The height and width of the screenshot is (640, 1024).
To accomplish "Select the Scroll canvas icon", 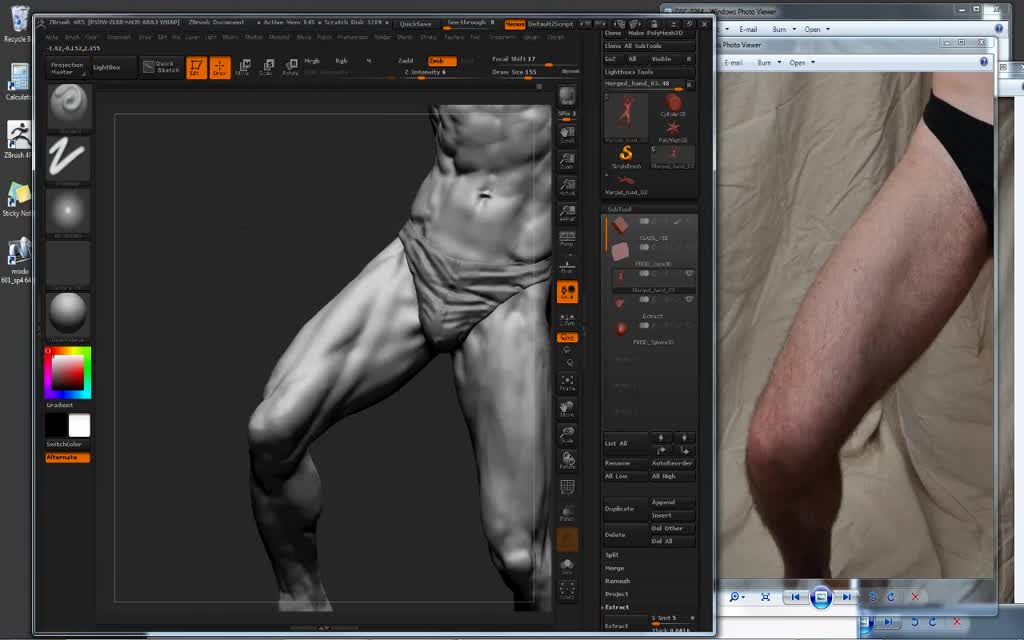I will click(567, 135).
